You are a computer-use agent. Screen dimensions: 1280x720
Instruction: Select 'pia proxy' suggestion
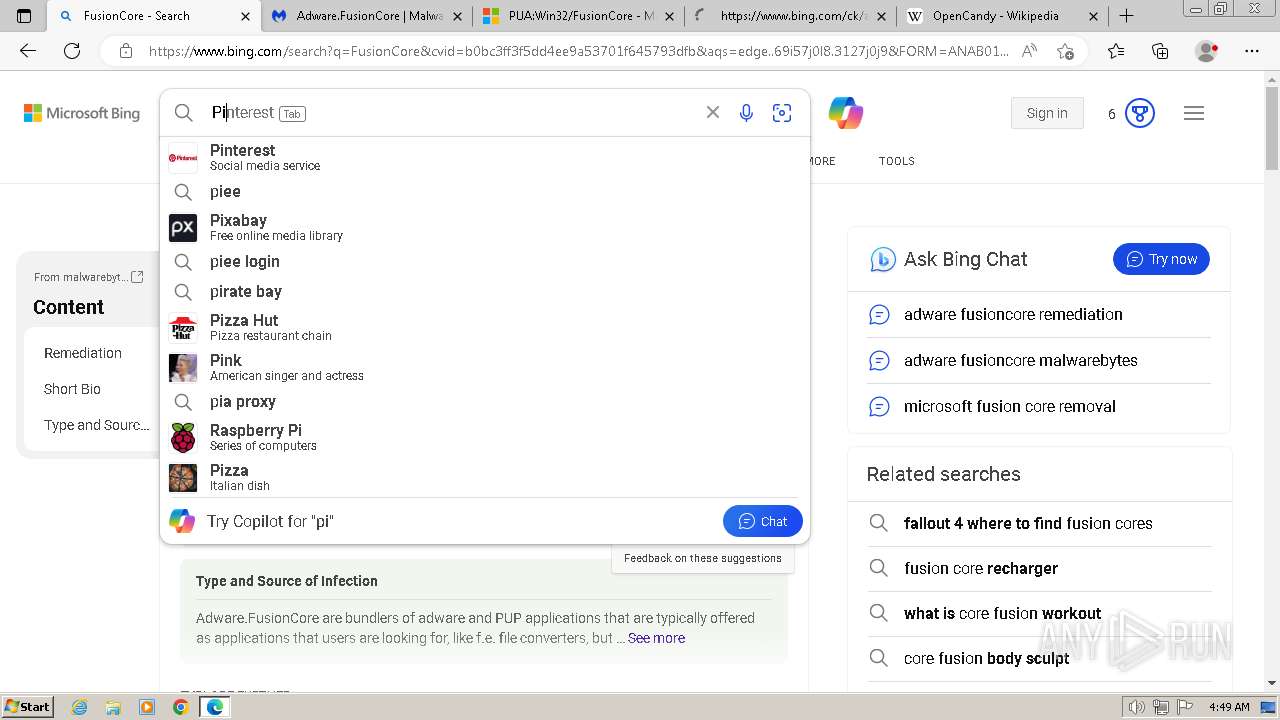point(485,402)
